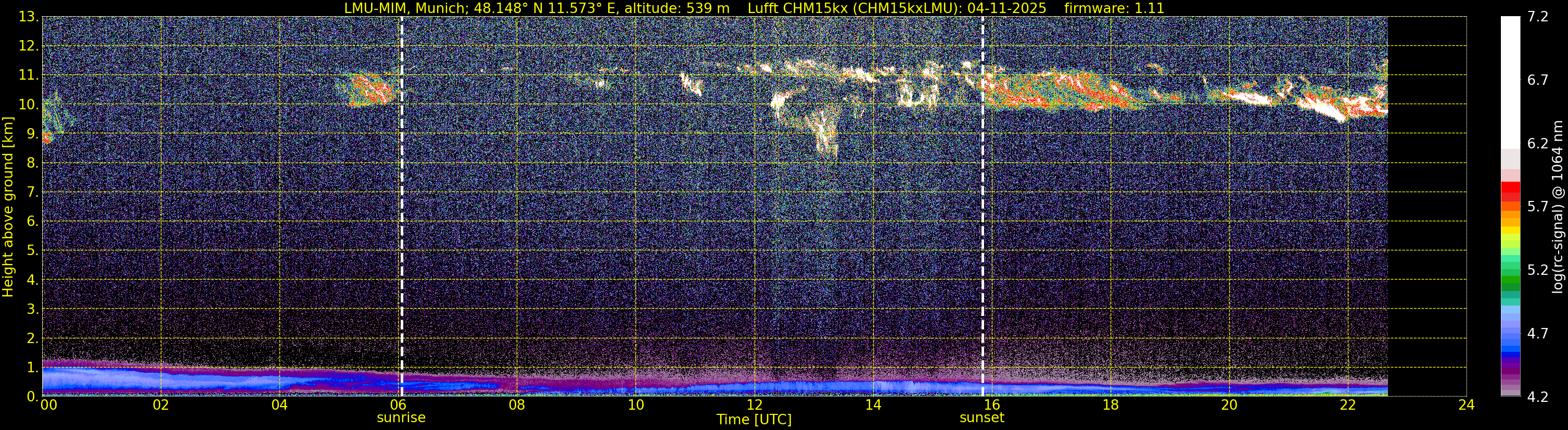Image resolution: width=1568 pixels, height=430 pixels.
Task: Click the height axis tick '4.'
Action: (x=32, y=280)
